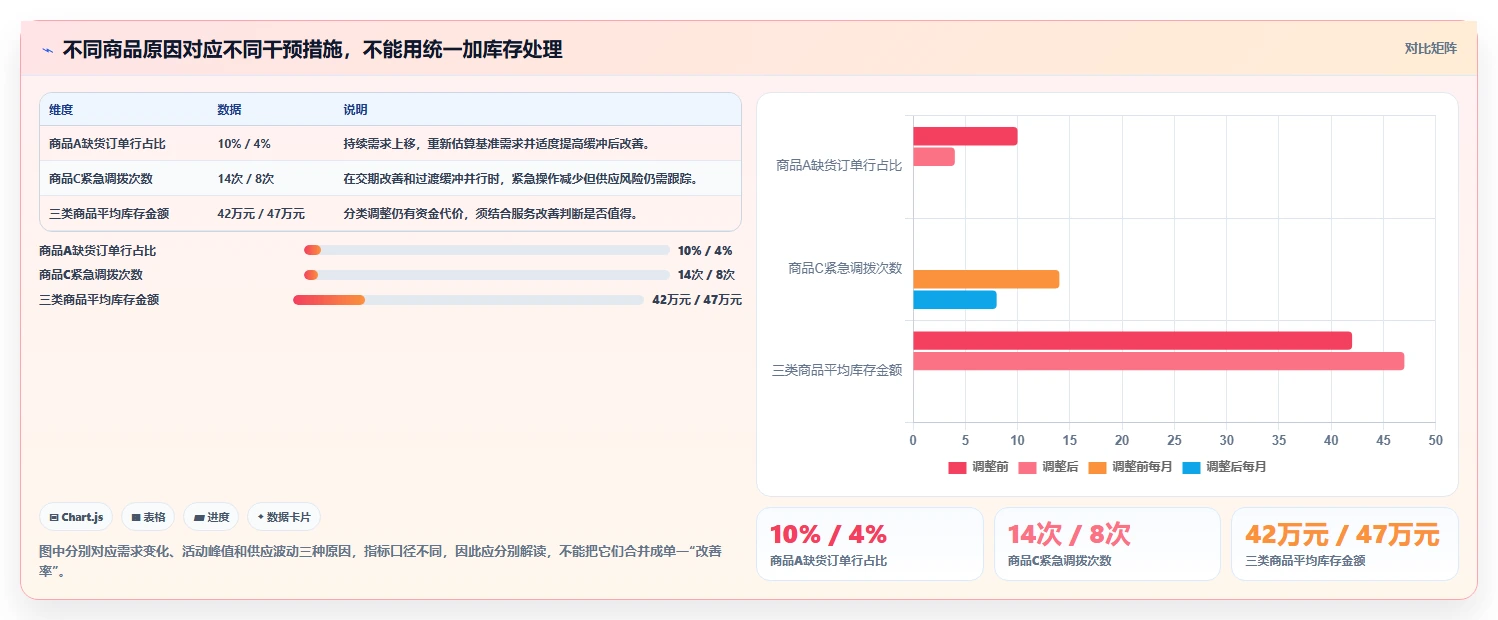Toggle 调整后每月 legend swatch
The height and width of the screenshot is (620, 1498).
click(x=1192, y=467)
